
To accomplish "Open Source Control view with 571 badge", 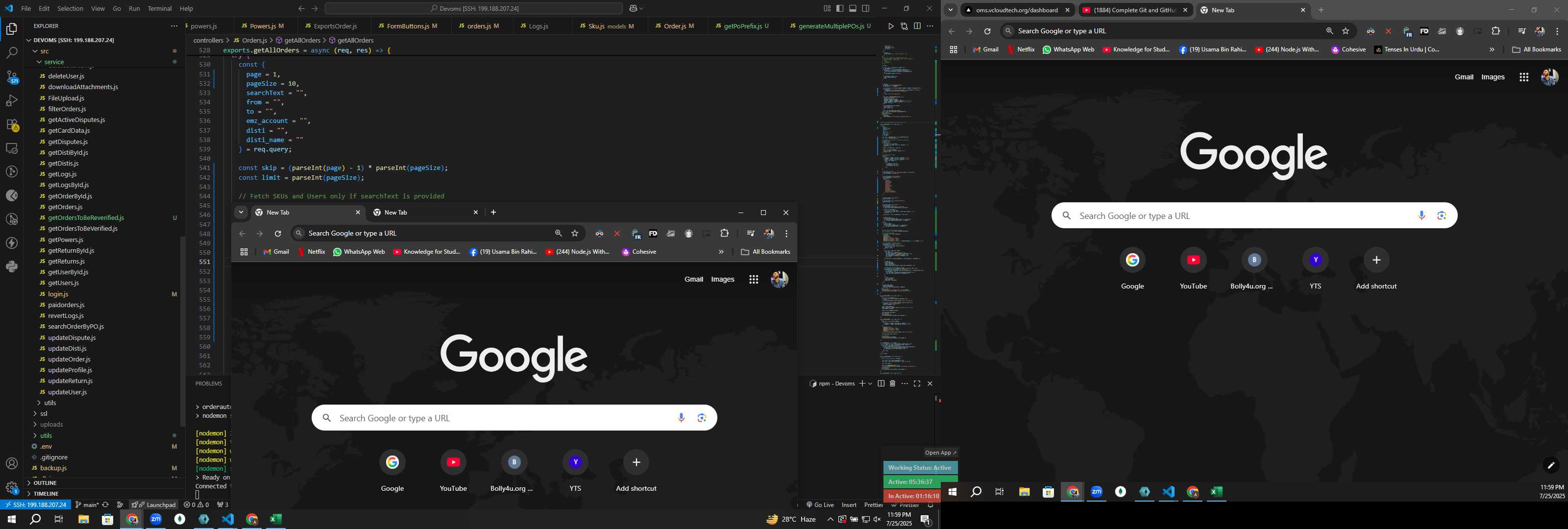I will pyautogui.click(x=12, y=77).
